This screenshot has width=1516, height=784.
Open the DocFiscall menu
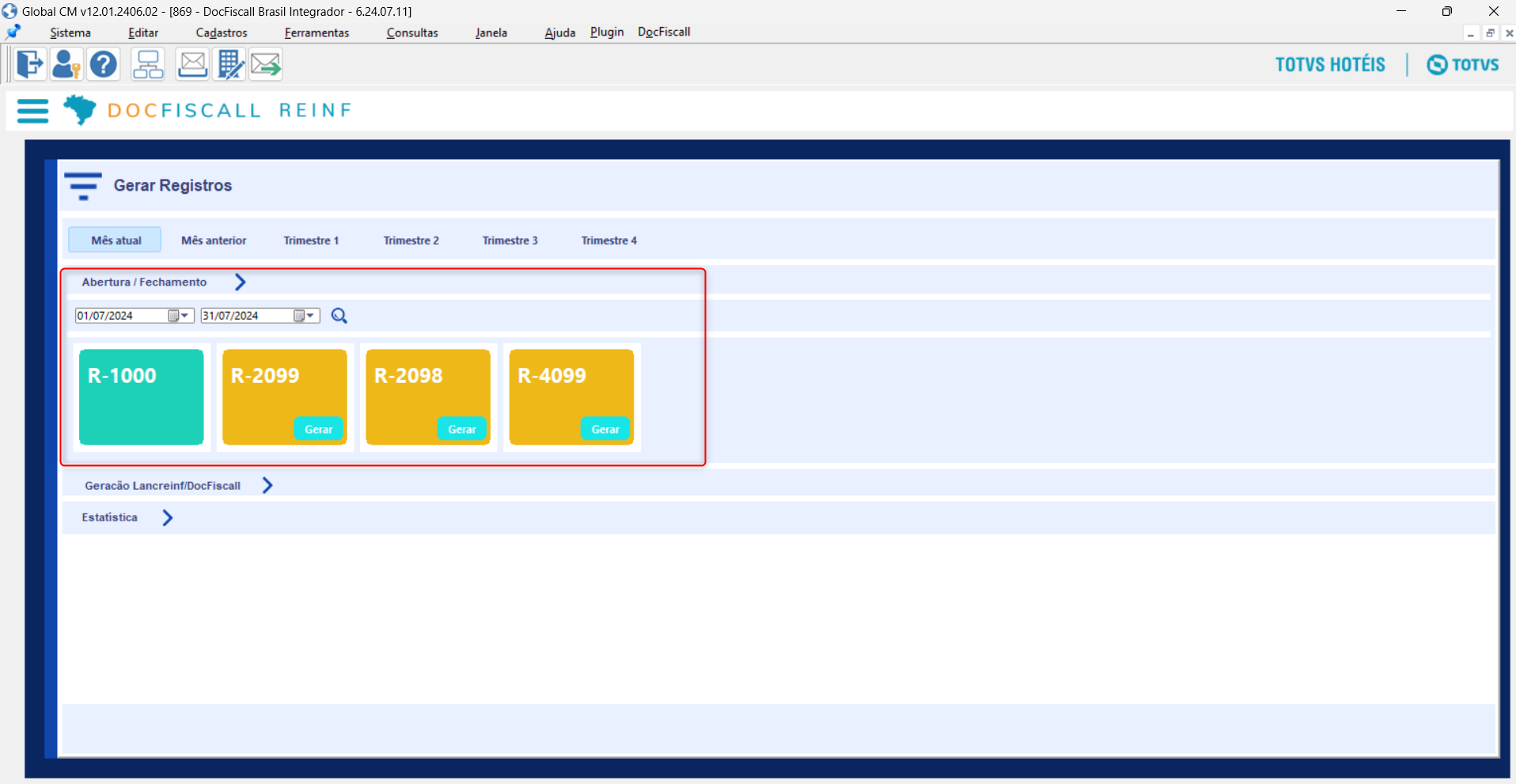pyautogui.click(x=664, y=32)
